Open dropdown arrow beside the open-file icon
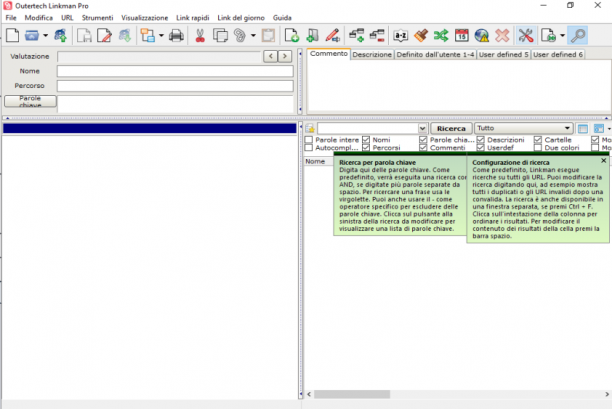 point(45,36)
